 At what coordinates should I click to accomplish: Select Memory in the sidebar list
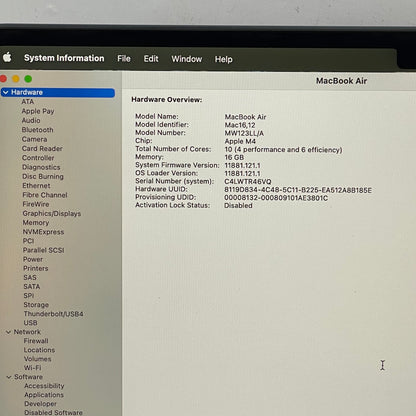click(36, 222)
